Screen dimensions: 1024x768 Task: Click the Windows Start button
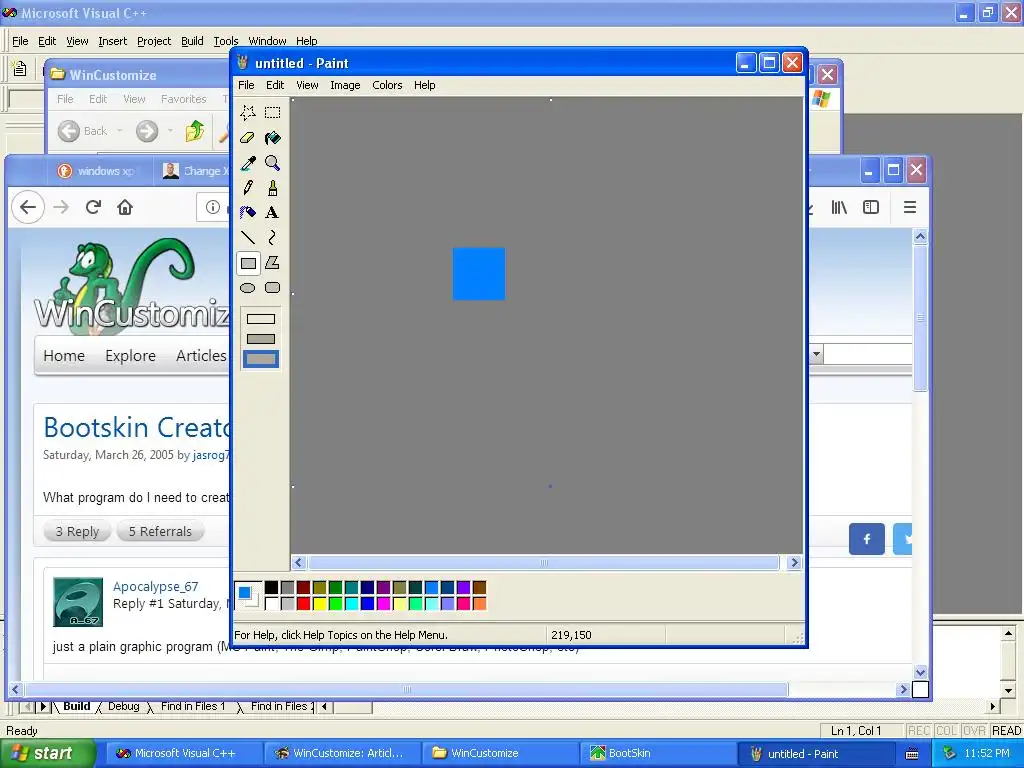click(47, 753)
